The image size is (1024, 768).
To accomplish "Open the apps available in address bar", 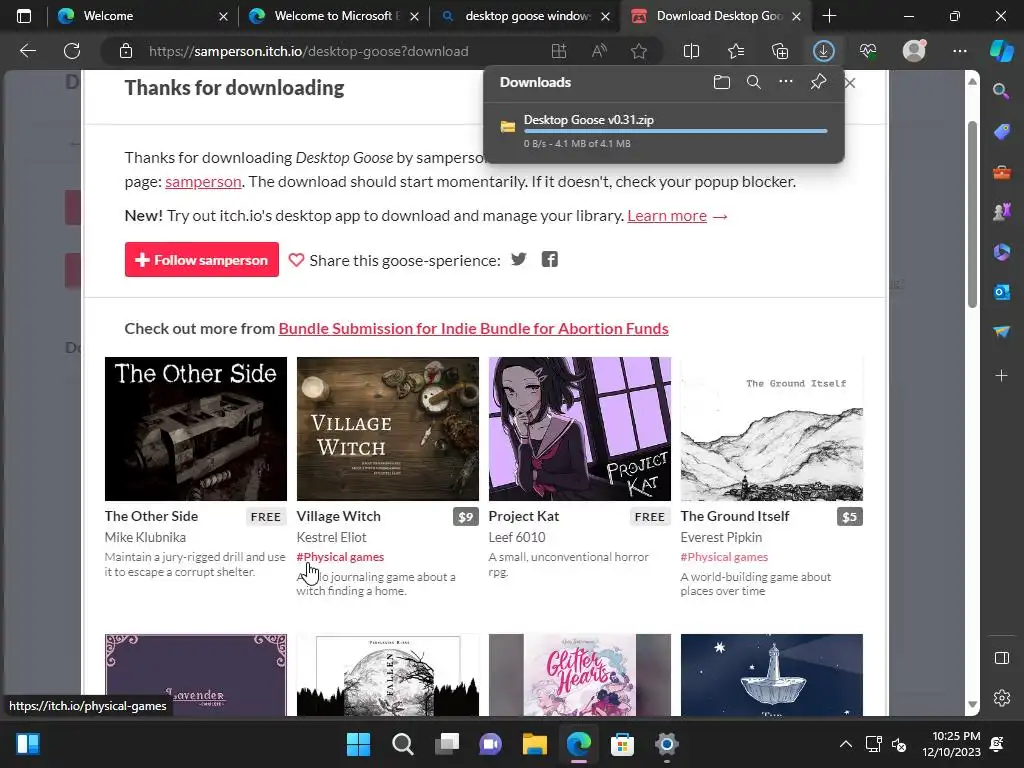I will click(559, 51).
